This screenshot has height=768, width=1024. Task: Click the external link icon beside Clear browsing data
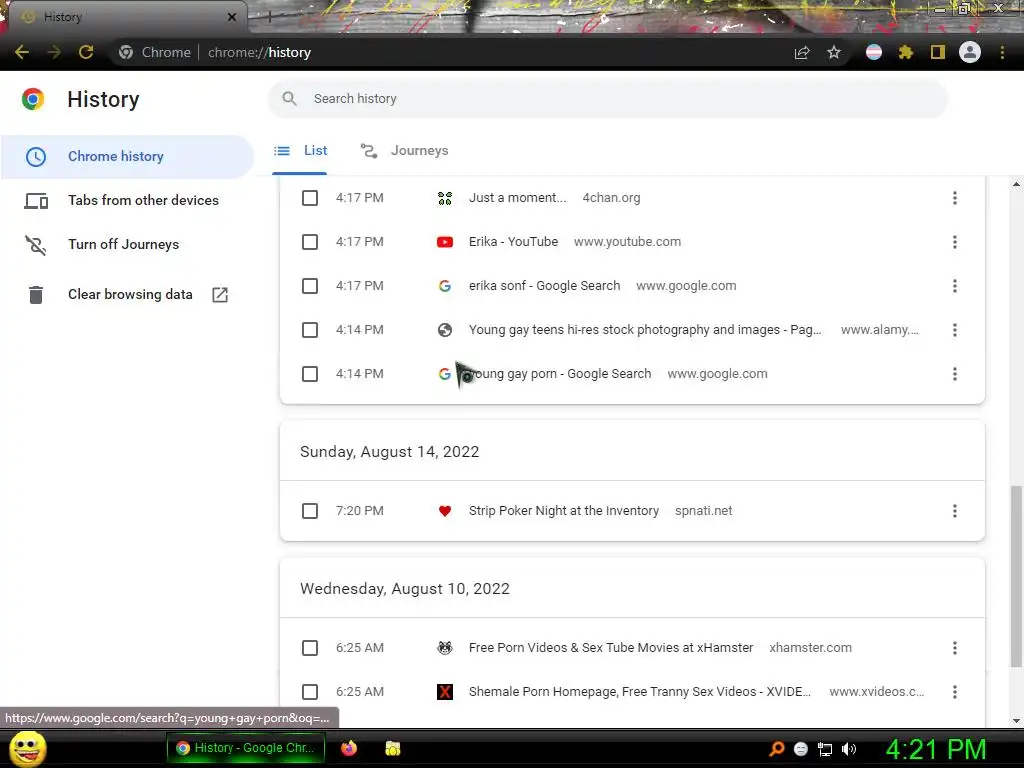220,295
